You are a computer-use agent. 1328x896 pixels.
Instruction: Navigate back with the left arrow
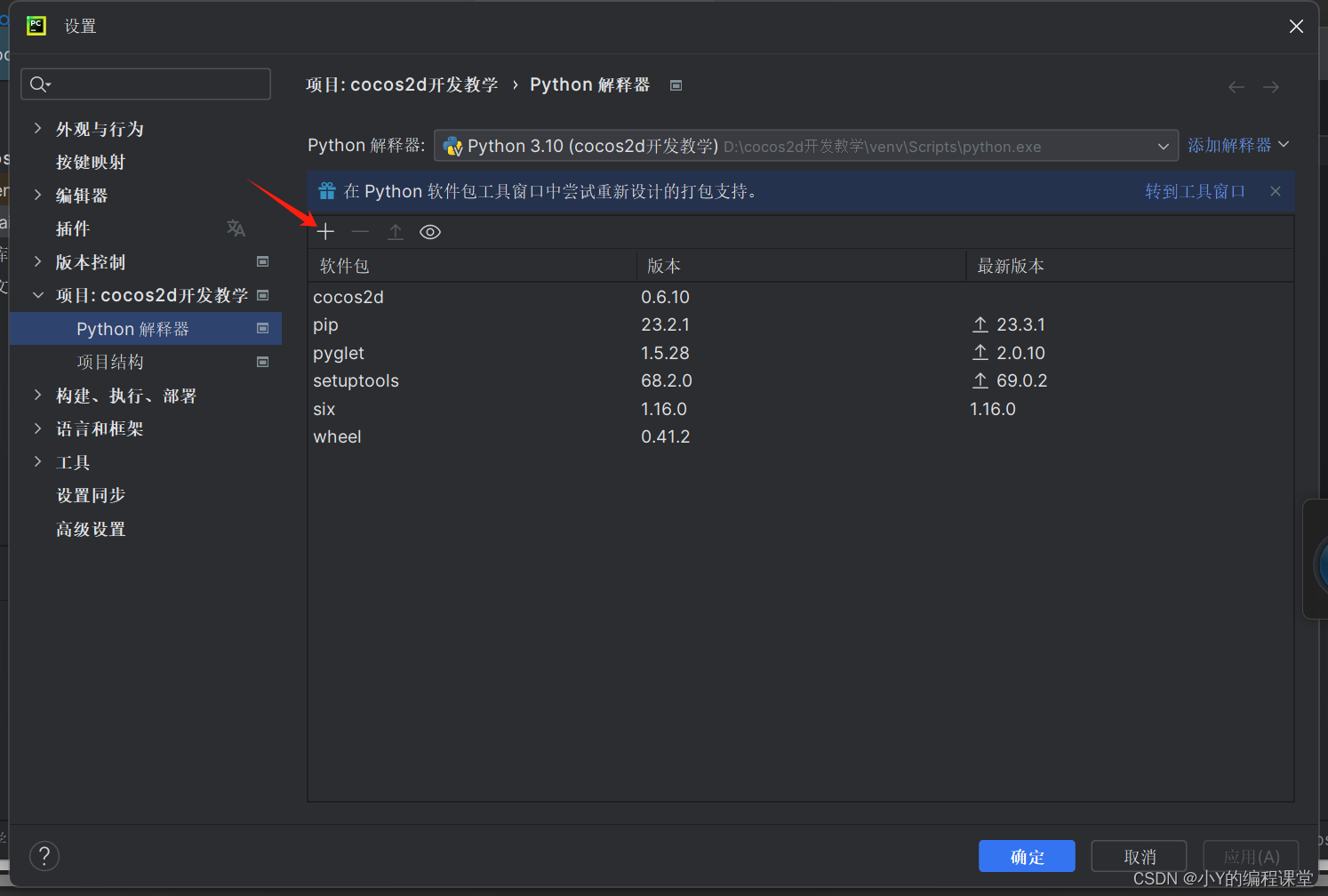[1236, 87]
